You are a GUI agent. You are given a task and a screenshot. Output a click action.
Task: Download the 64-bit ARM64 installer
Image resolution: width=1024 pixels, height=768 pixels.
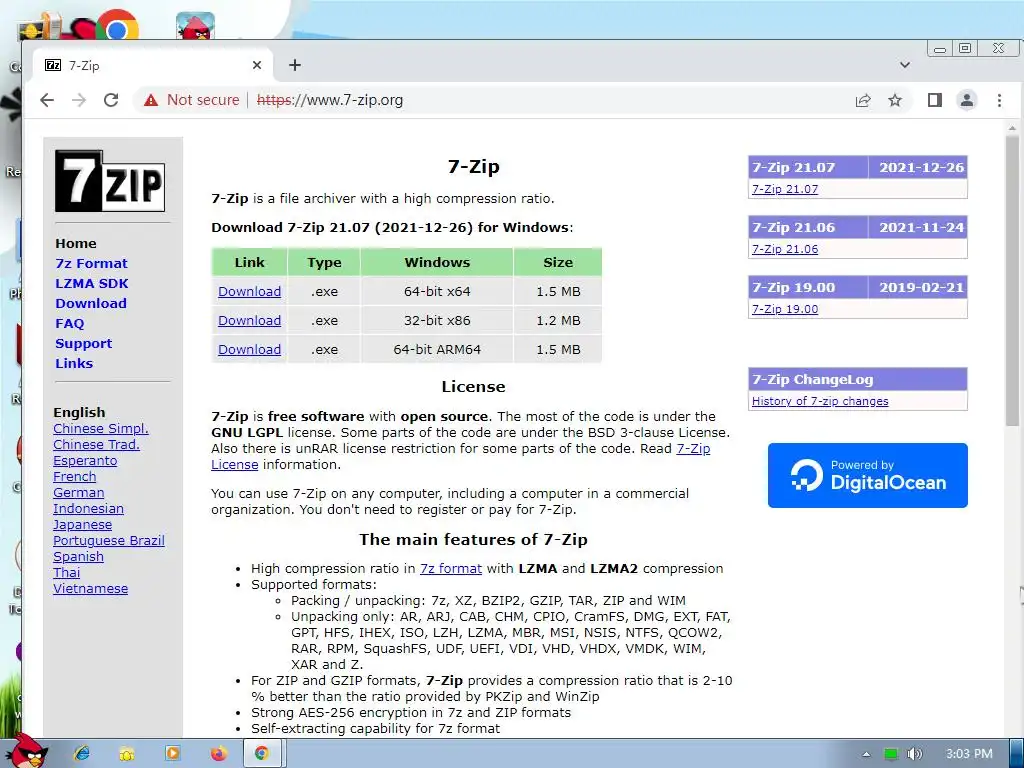click(249, 349)
